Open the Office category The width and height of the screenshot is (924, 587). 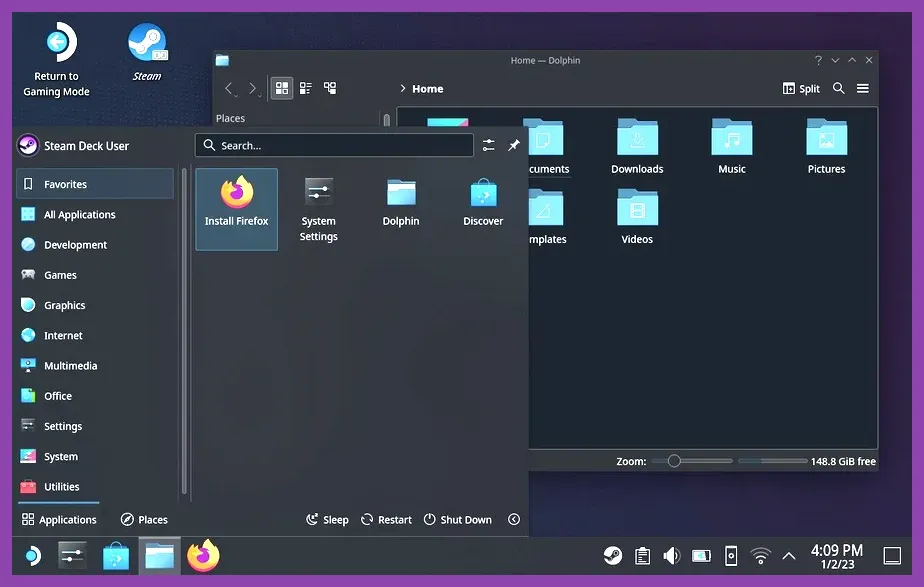click(x=95, y=396)
